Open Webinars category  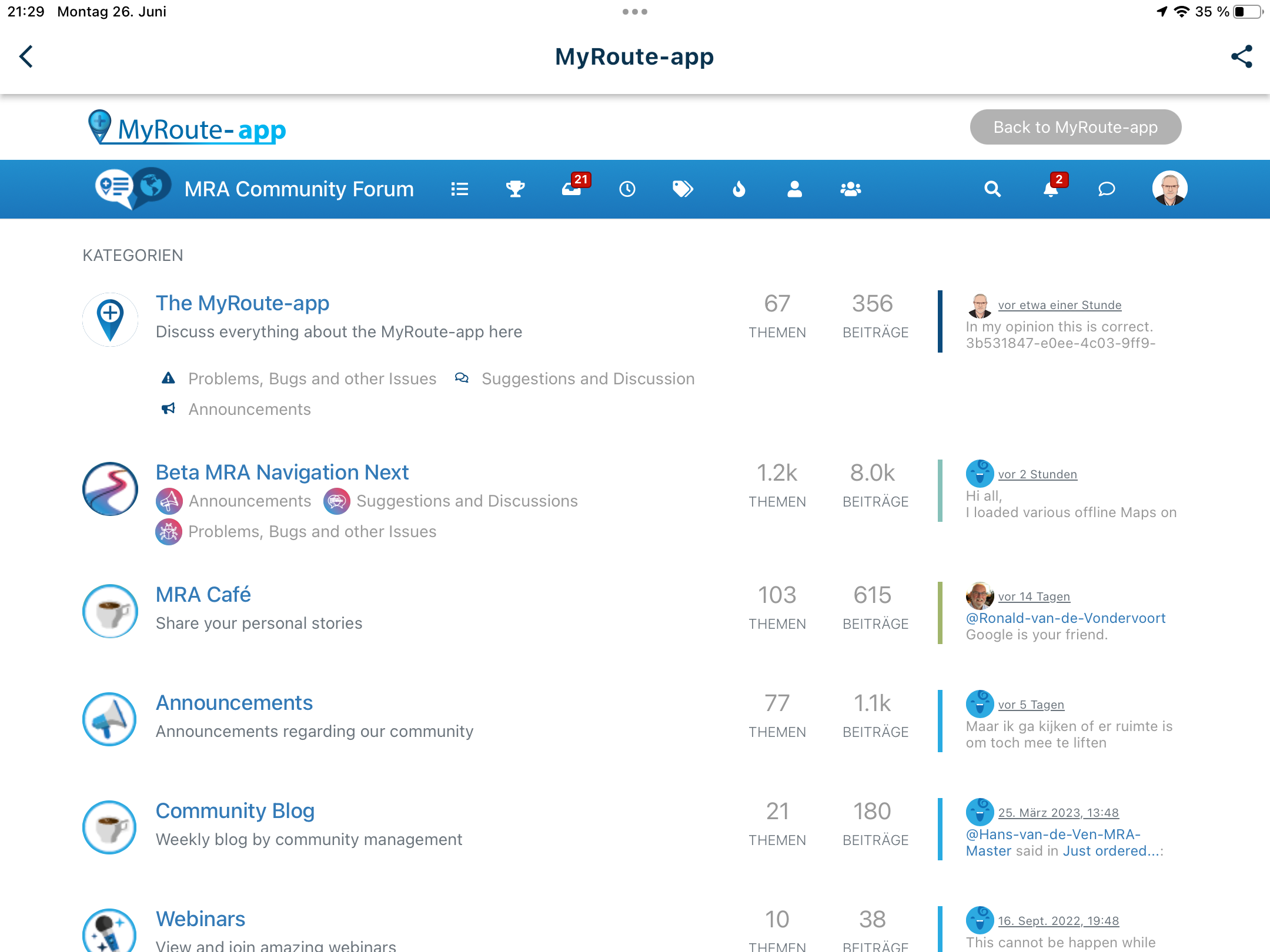point(200,919)
